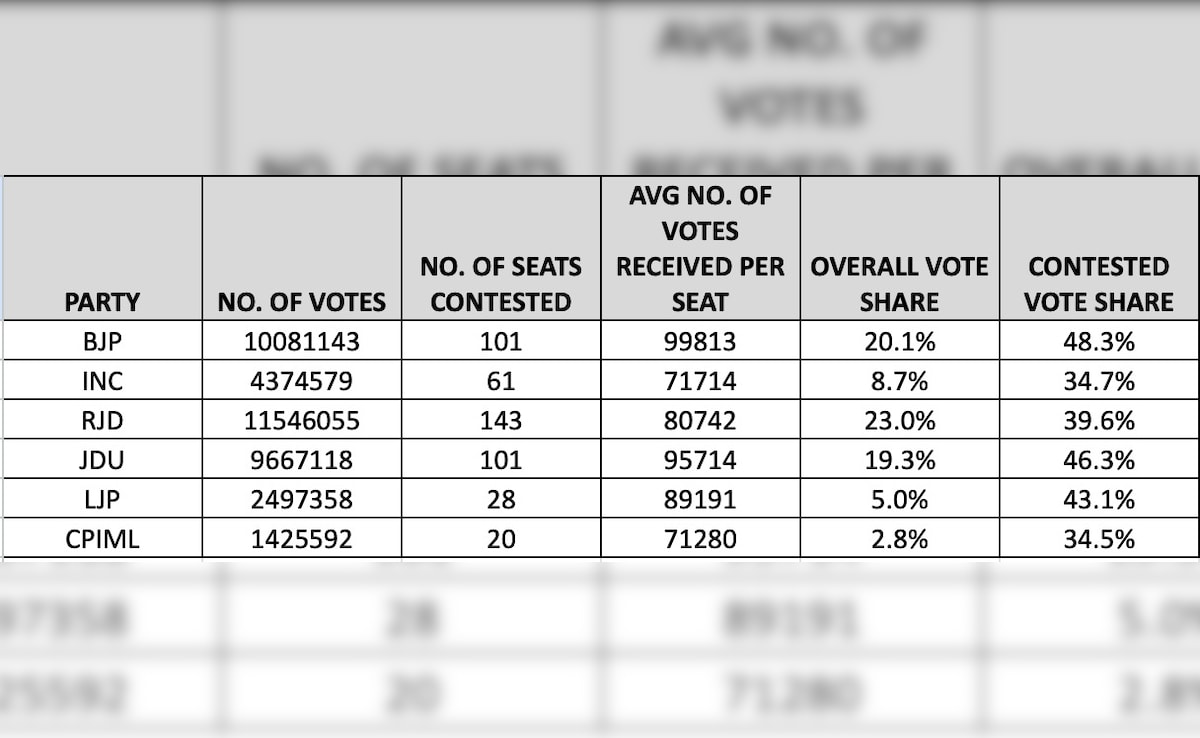Screen dimensions: 1200x738
Task: Select the 34.5% contested vote share cell
Action: [1098, 539]
